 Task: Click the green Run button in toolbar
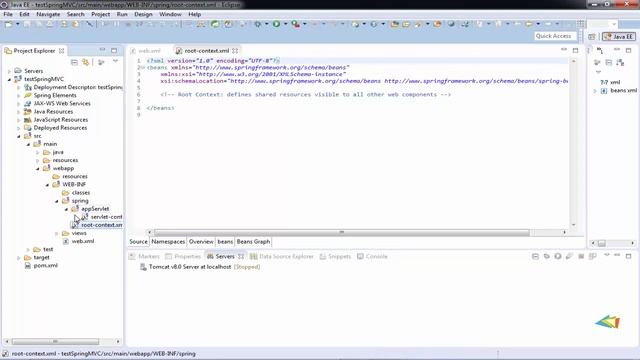click(x=276, y=24)
